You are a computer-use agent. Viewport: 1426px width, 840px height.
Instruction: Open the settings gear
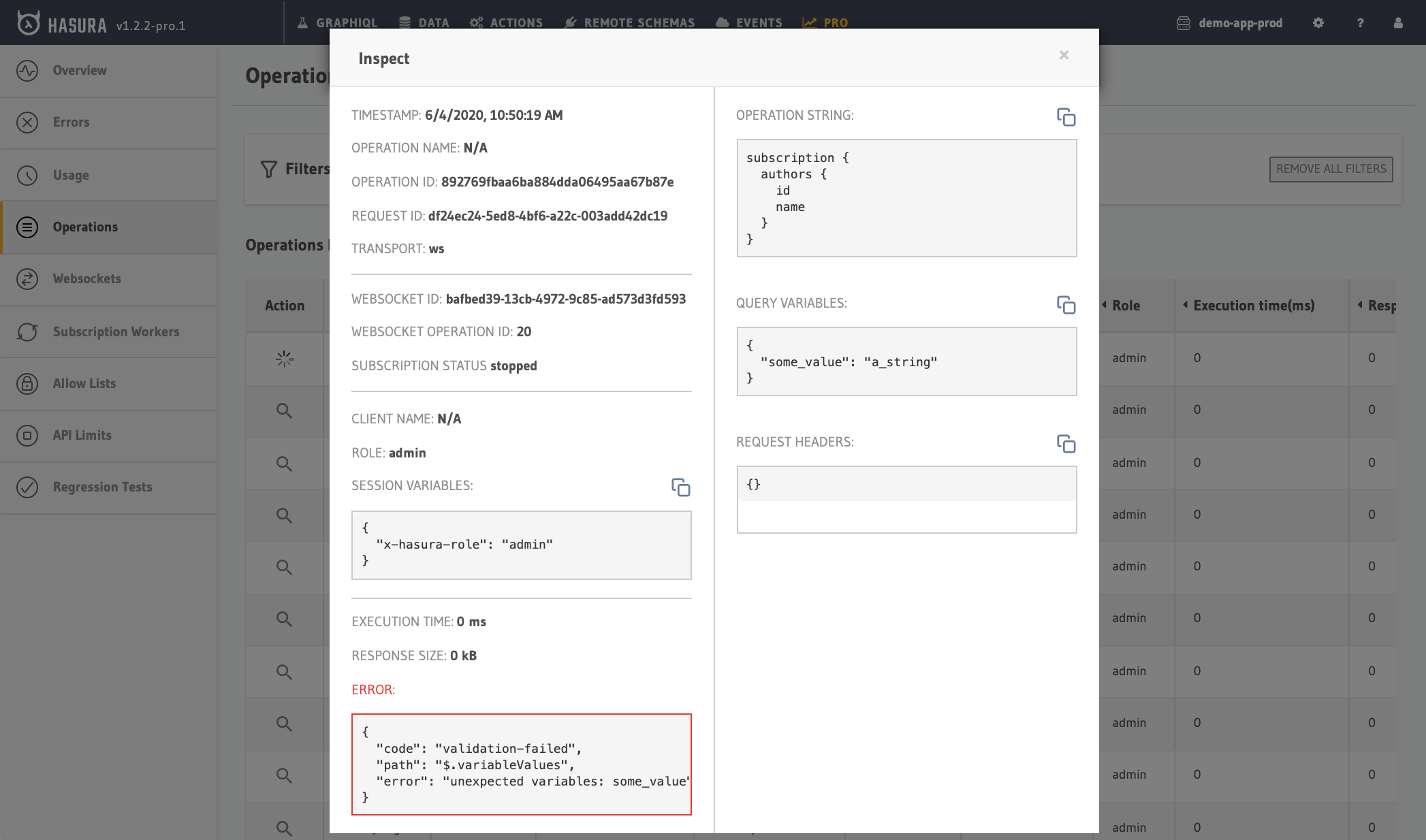pos(1318,22)
